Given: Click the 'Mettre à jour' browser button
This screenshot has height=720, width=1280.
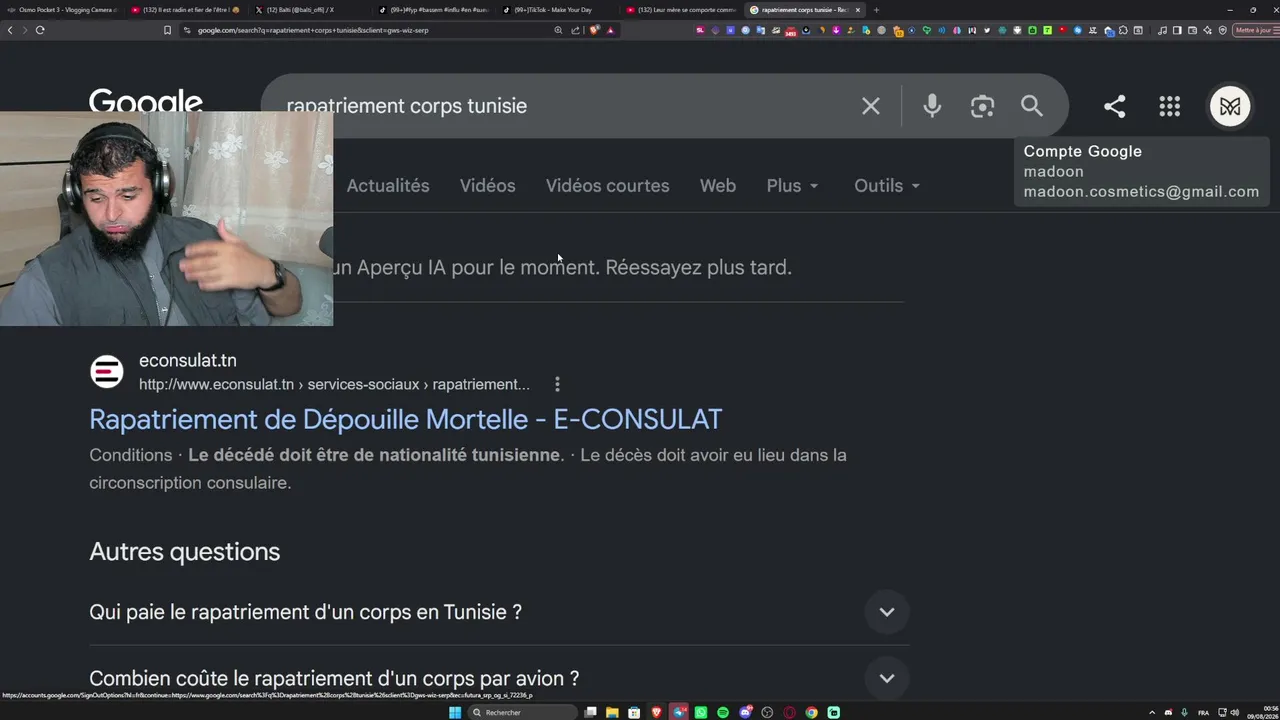Looking at the screenshot, I should (1256, 30).
